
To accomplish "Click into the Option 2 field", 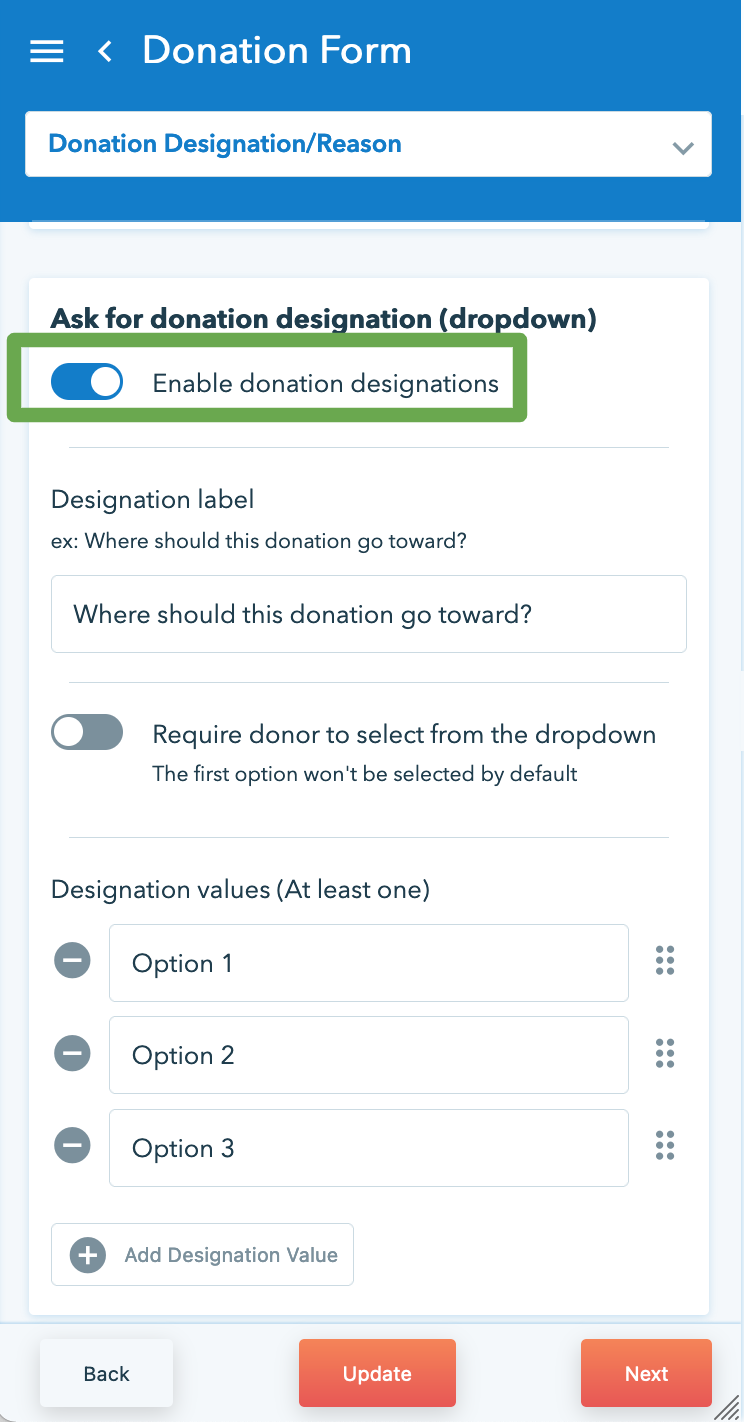I will click(x=368, y=1055).
